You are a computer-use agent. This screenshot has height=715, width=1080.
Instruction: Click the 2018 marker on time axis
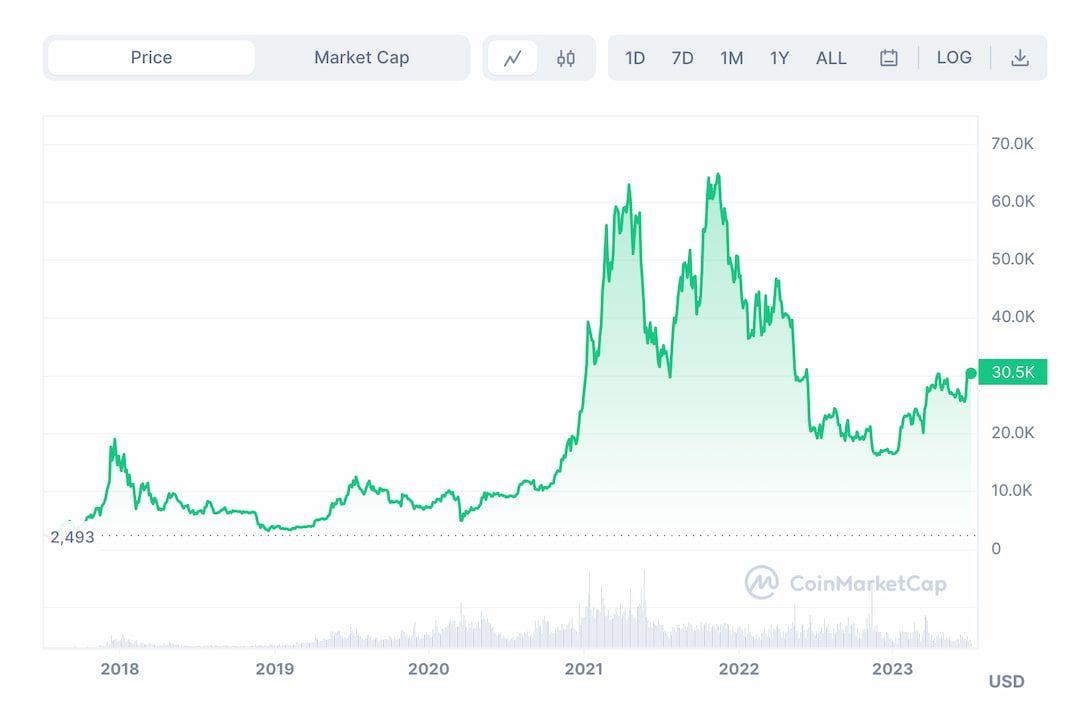[x=120, y=669]
